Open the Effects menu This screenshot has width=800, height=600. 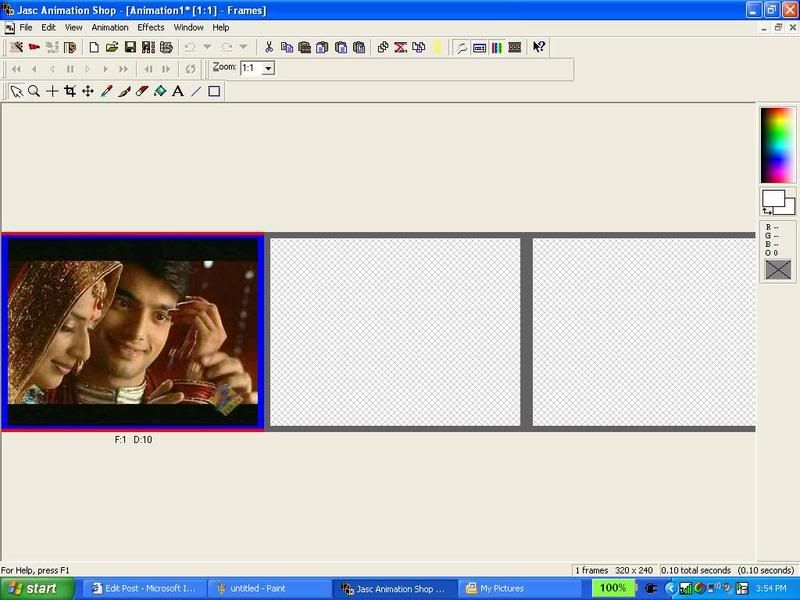point(151,28)
